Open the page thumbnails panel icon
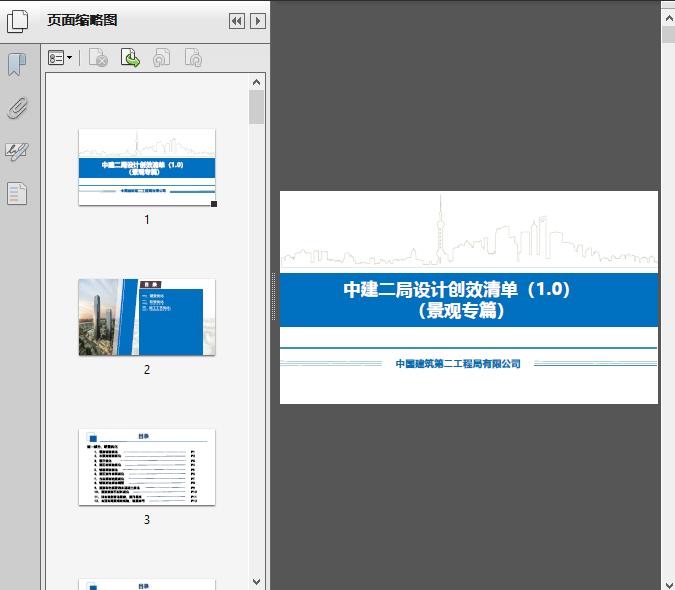This screenshot has width=675, height=590. [x=17, y=22]
